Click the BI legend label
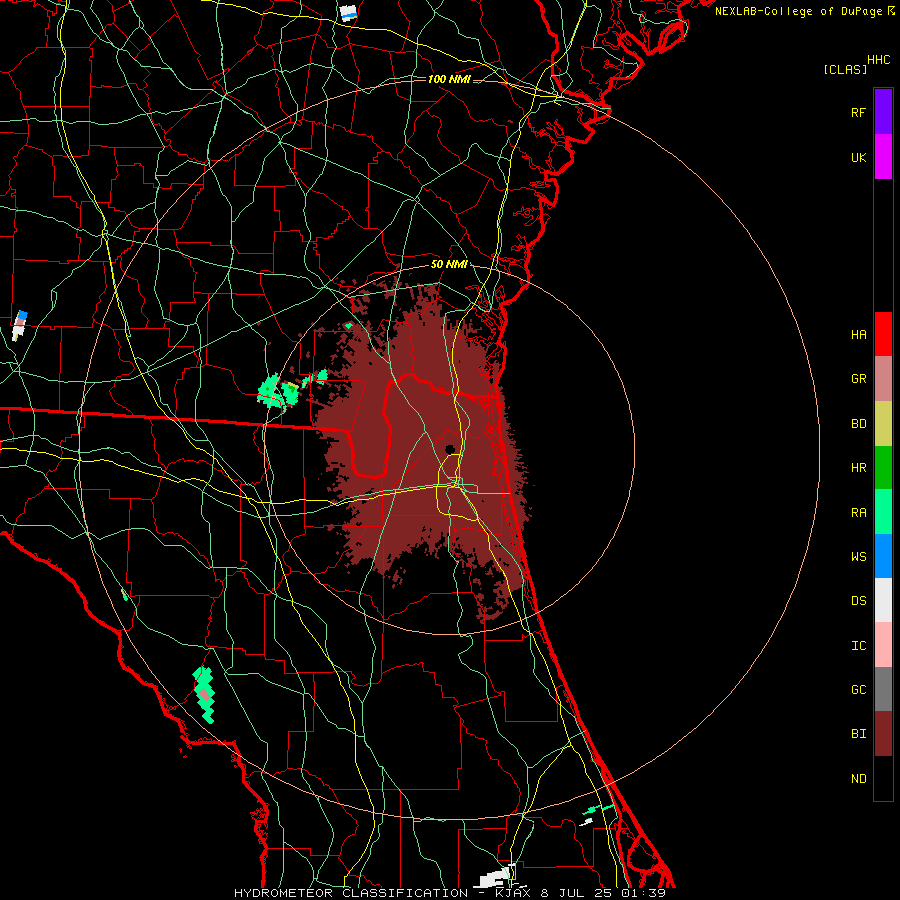 [x=858, y=734]
